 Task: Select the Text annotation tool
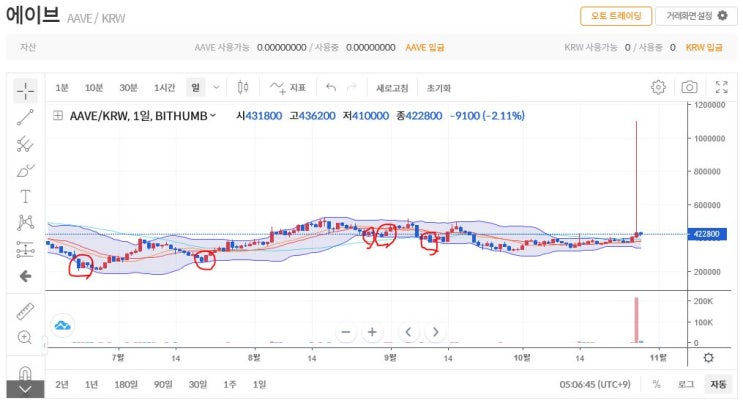pyautogui.click(x=25, y=196)
